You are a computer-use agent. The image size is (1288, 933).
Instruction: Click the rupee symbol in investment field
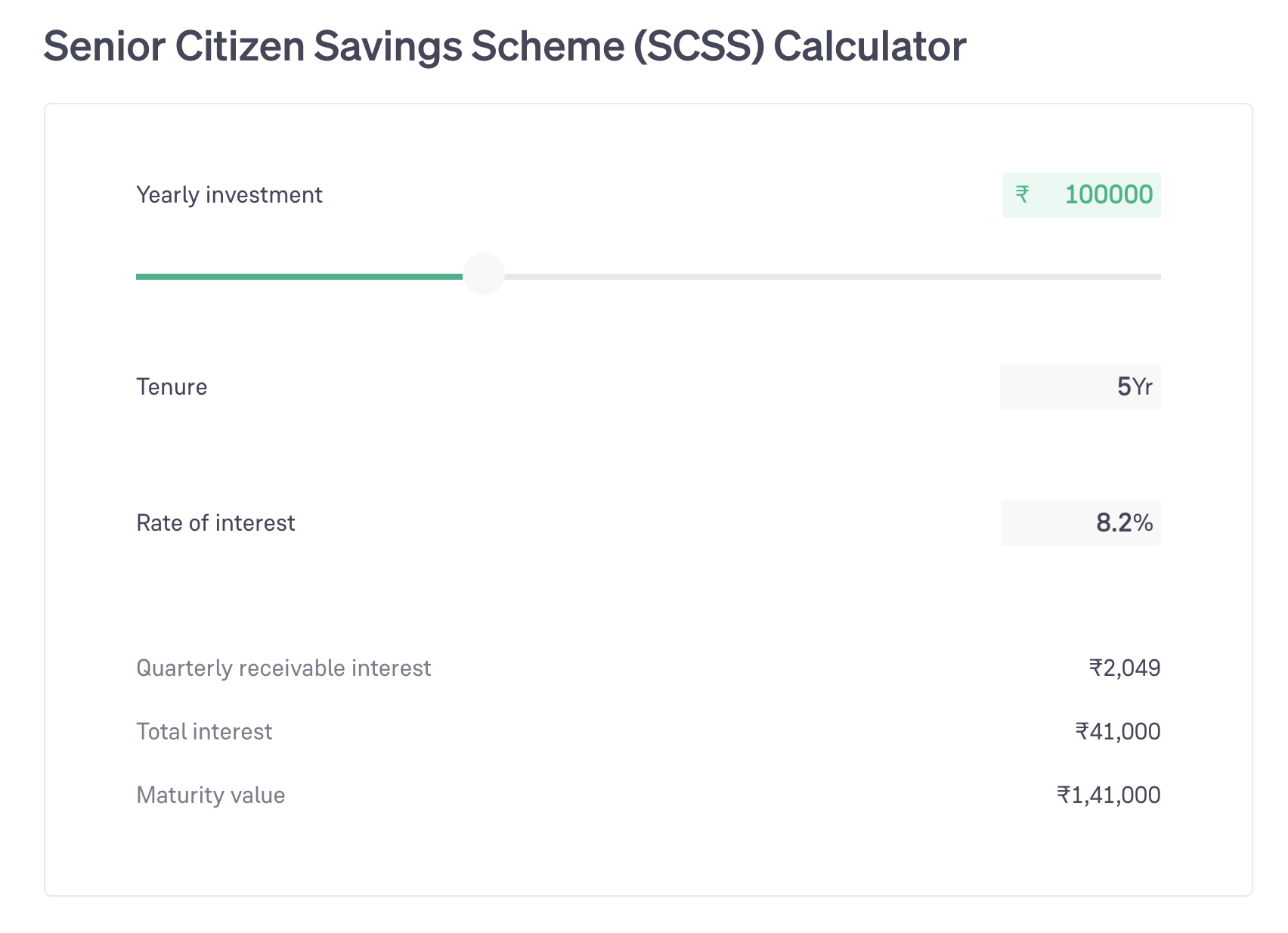point(1022,195)
